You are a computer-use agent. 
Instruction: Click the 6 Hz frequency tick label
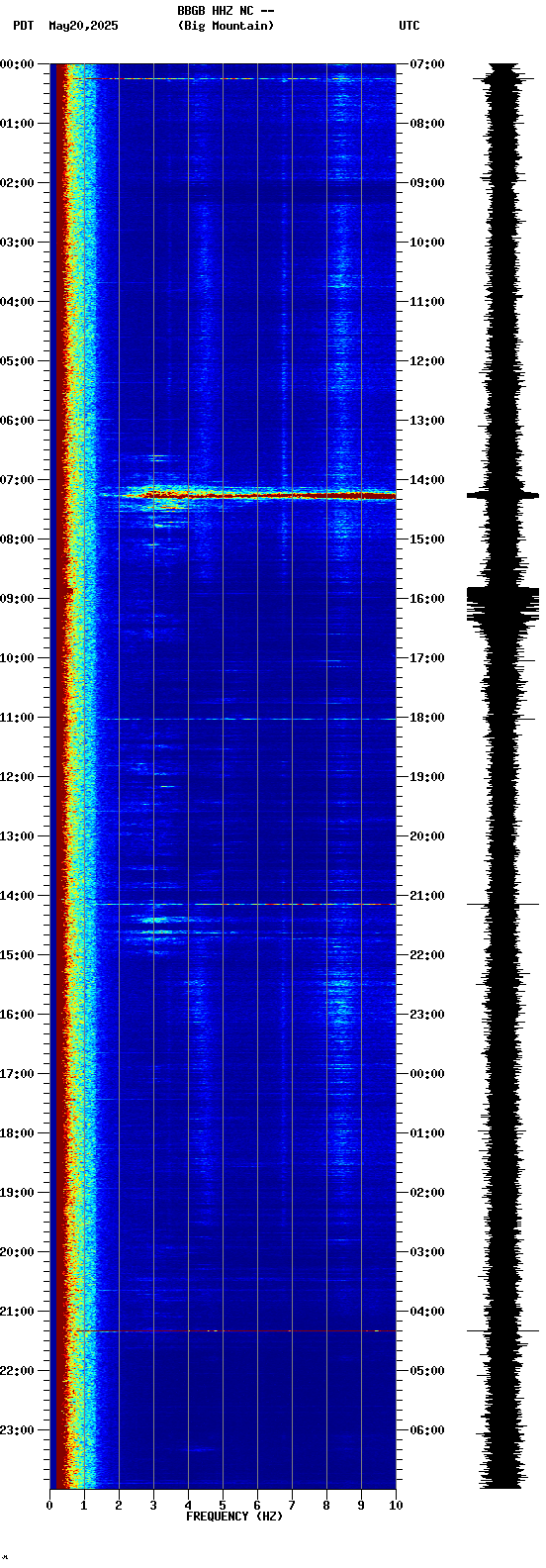(257, 1506)
